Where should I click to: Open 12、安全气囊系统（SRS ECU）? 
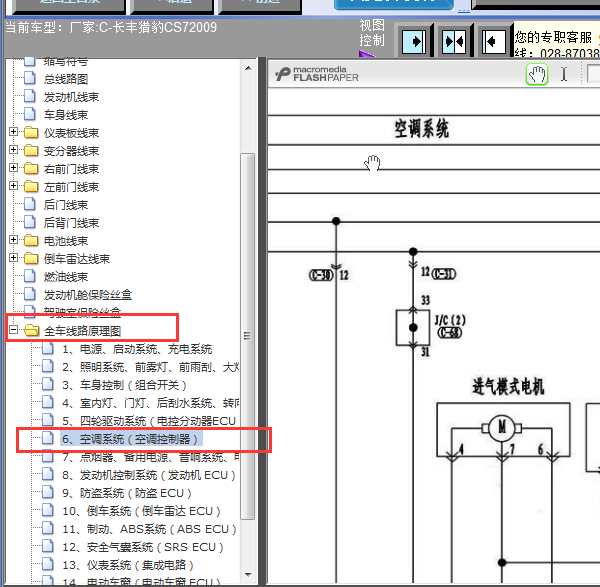pos(143,547)
